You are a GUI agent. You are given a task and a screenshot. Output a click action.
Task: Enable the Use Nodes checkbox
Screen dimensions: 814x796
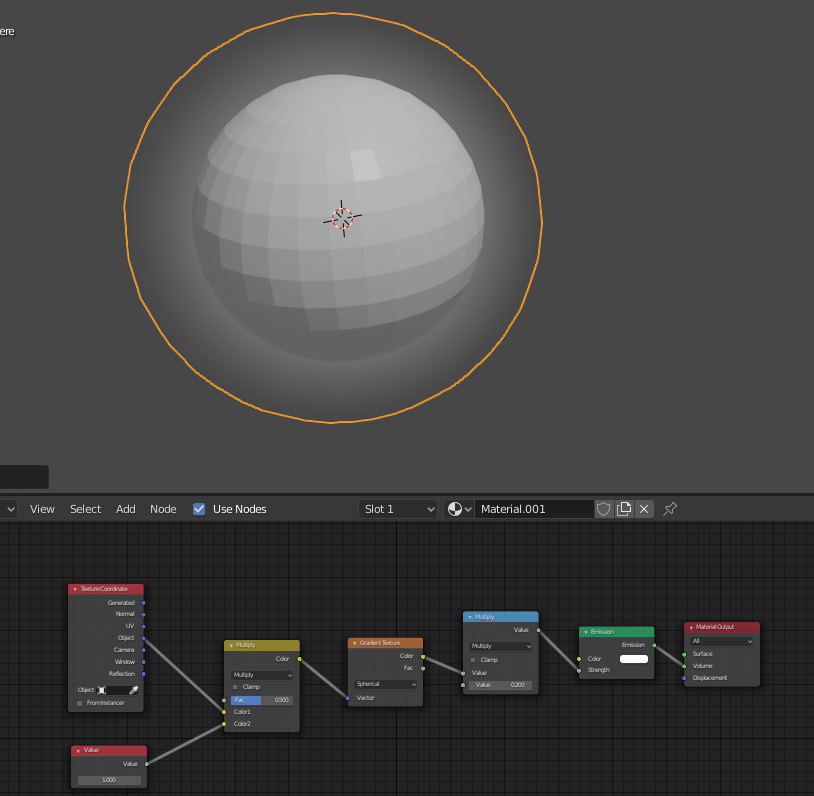coord(198,509)
